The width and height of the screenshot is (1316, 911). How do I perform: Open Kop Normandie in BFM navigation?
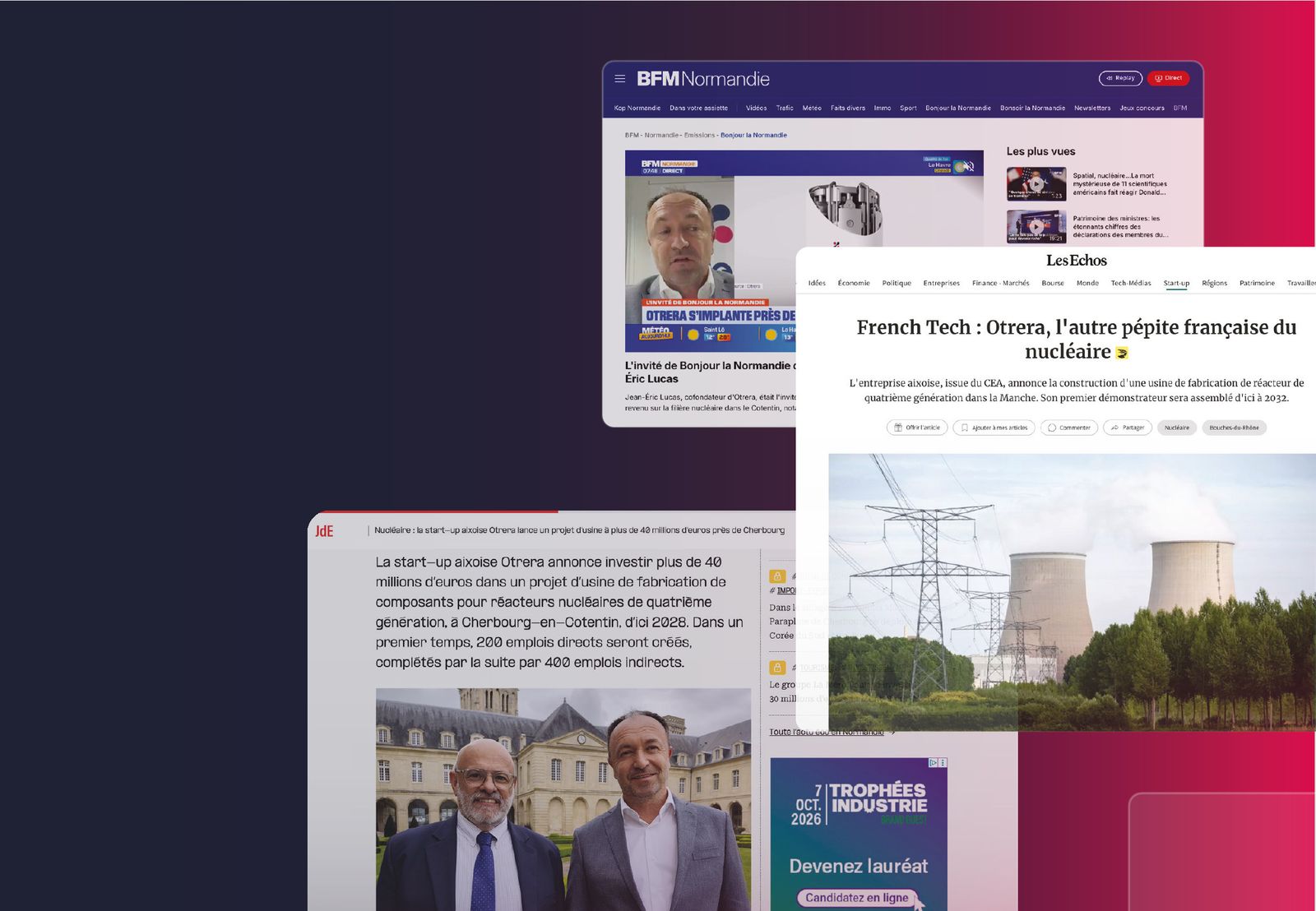pyautogui.click(x=637, y=108)
